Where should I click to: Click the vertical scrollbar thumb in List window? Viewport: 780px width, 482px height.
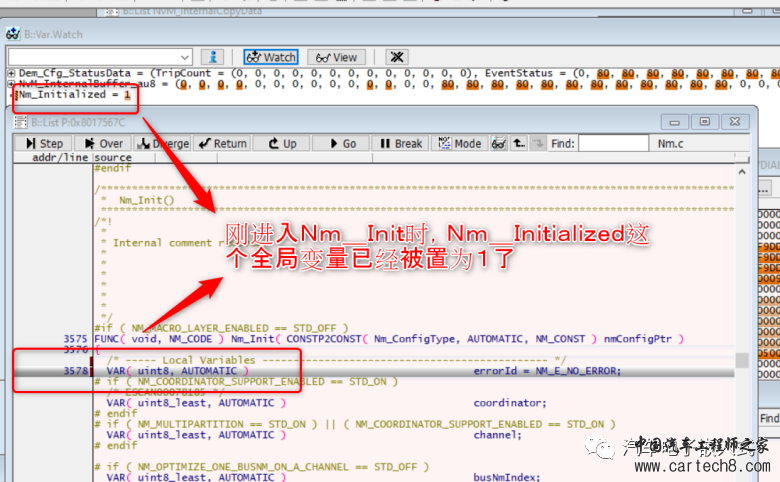tap(742, 360)
